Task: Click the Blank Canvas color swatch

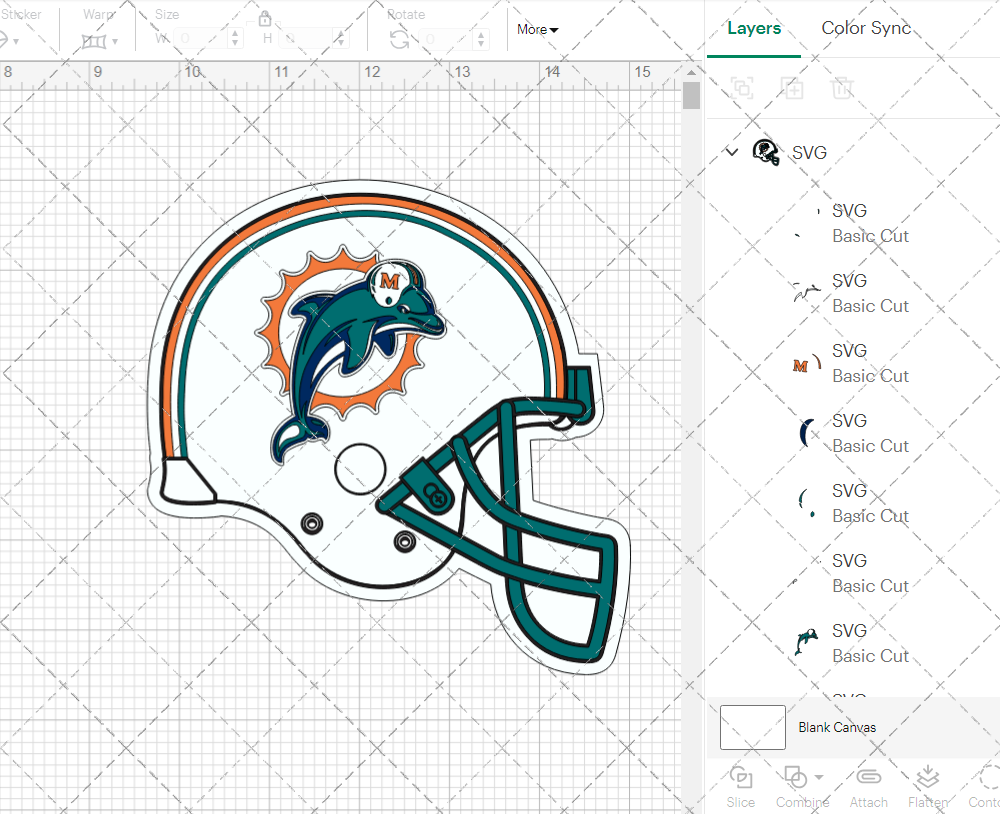Action: 752,727
